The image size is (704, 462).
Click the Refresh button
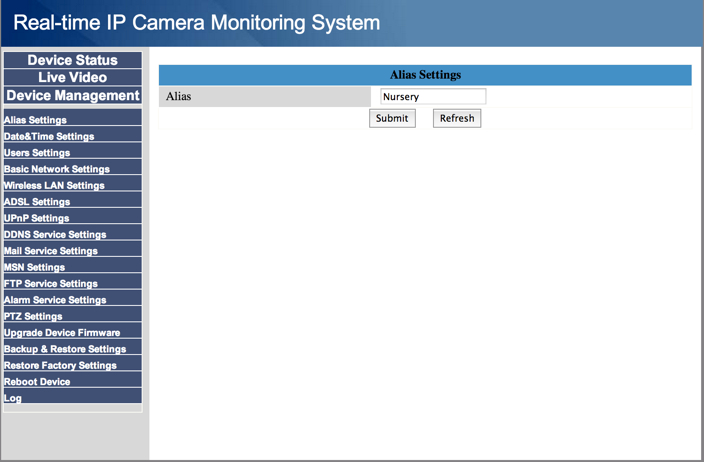pyautogui.click(x=457, y=118)
